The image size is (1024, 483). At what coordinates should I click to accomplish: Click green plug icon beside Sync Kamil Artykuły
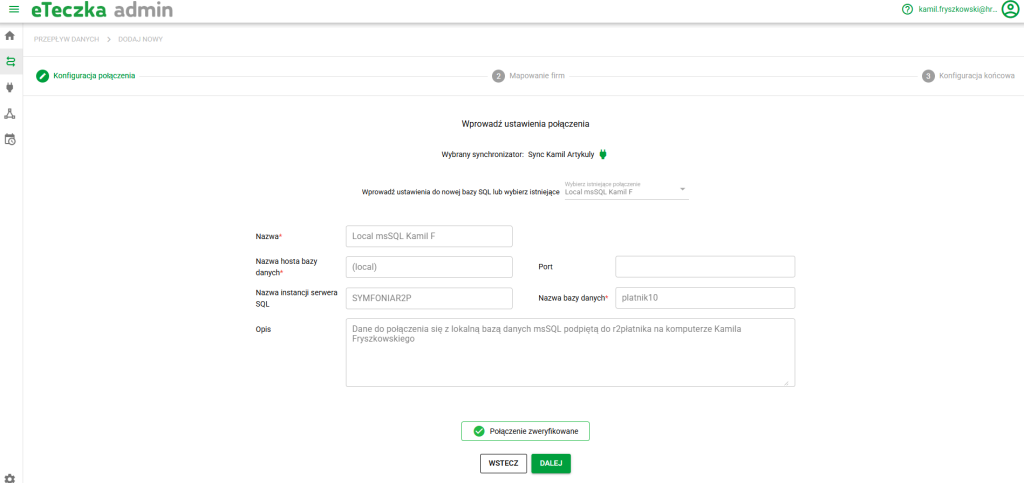pyautogui.click(x=604, y=154)
